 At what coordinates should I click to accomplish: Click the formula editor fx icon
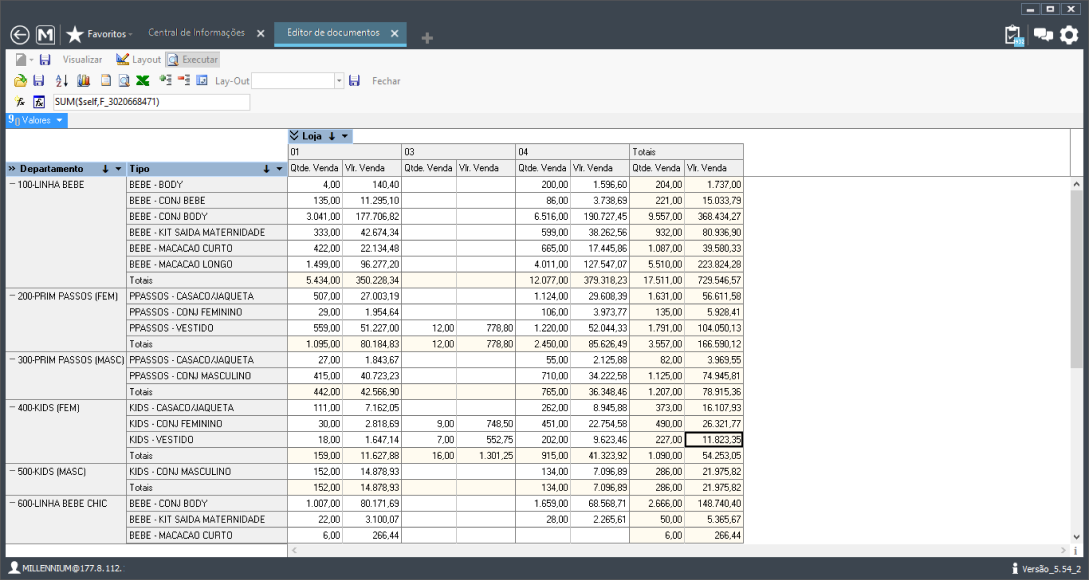pyautogui.click(x=39, y=102)
